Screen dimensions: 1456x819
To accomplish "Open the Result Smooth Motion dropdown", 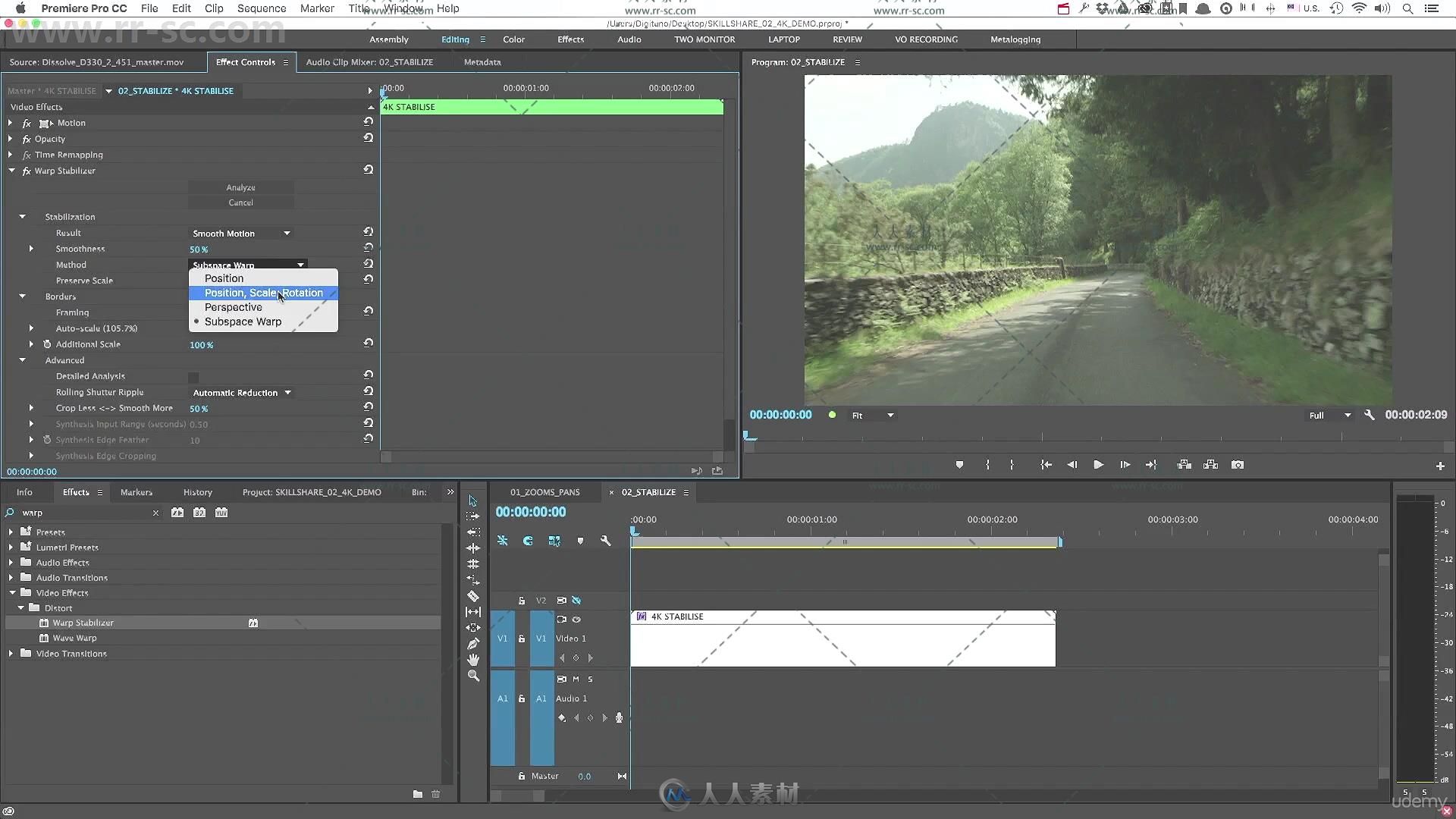I will click(x=240, y=234).
